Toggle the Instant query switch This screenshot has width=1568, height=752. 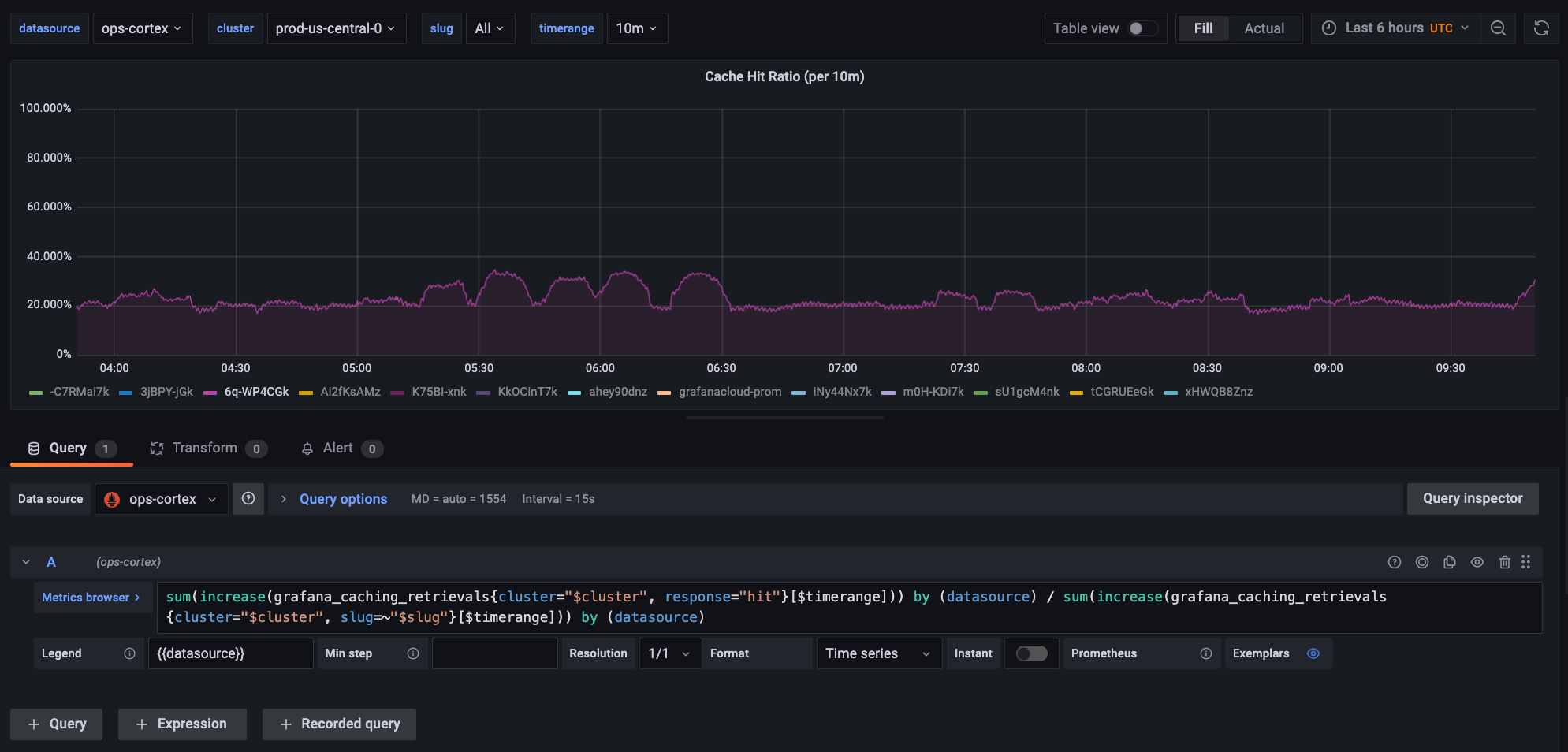(1031, 653)
